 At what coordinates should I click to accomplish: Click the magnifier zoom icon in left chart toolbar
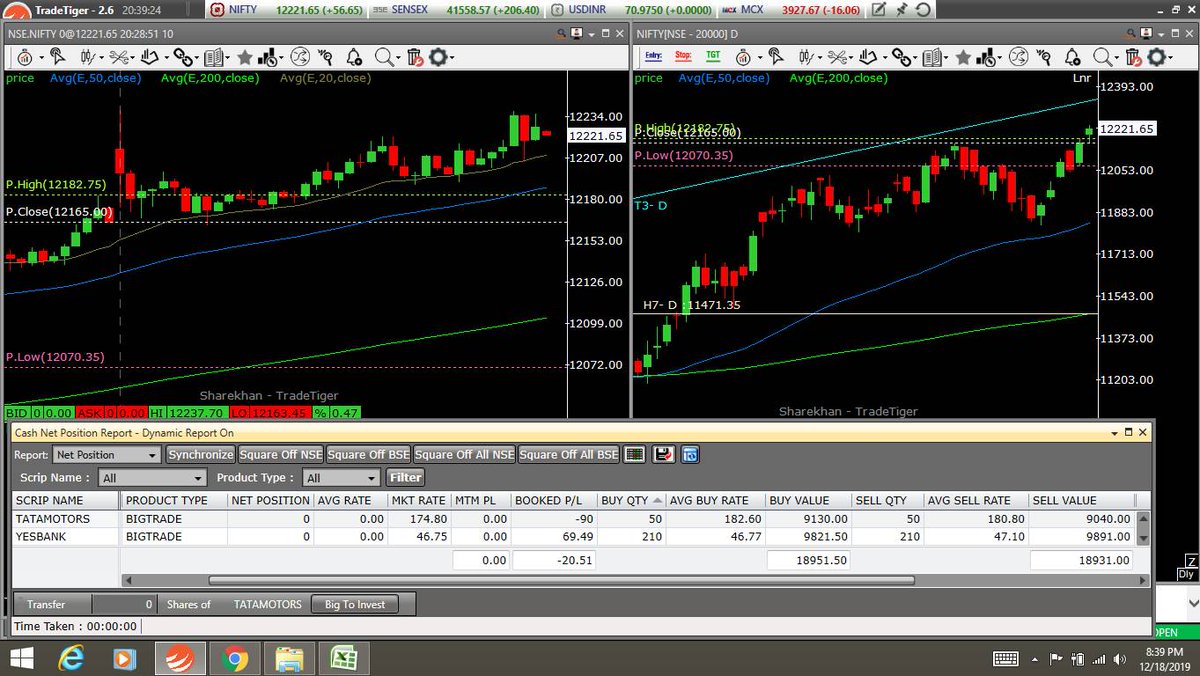pos(383,57)
